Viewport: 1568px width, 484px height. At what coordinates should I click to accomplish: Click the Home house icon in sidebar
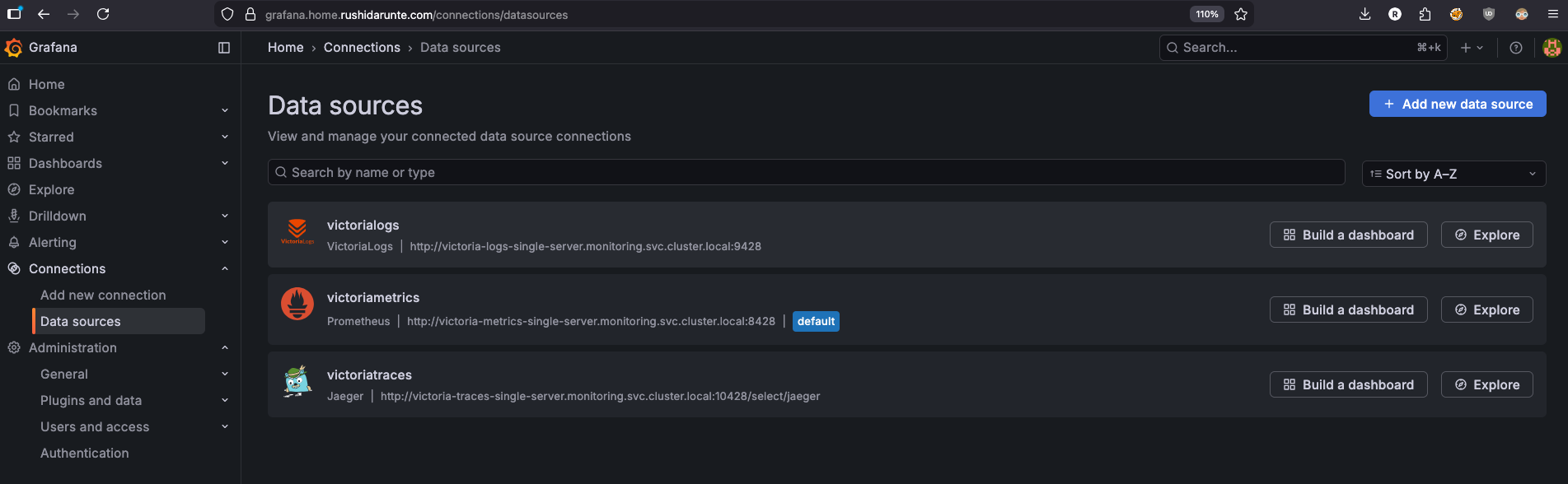14,84
